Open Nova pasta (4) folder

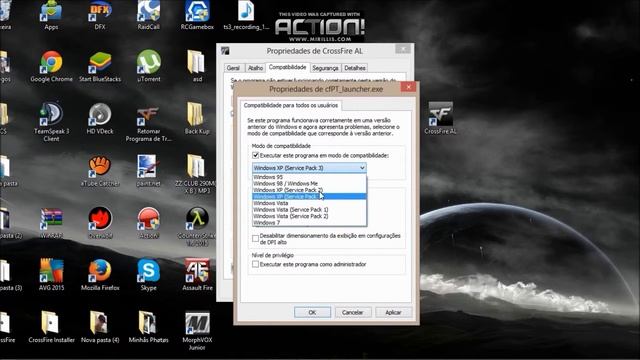point(100,327)
